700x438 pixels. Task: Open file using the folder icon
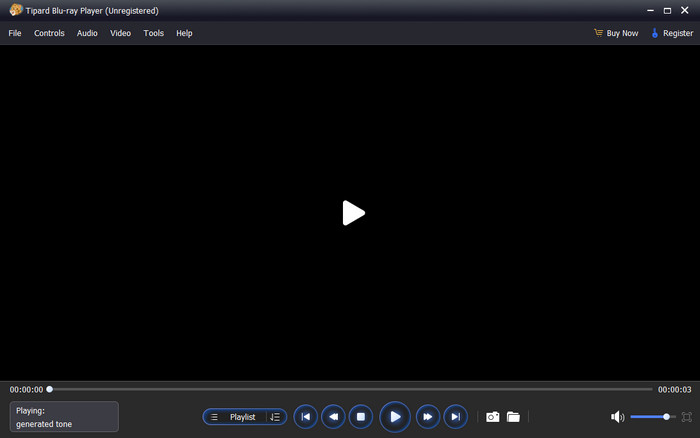tap(513, 417)
